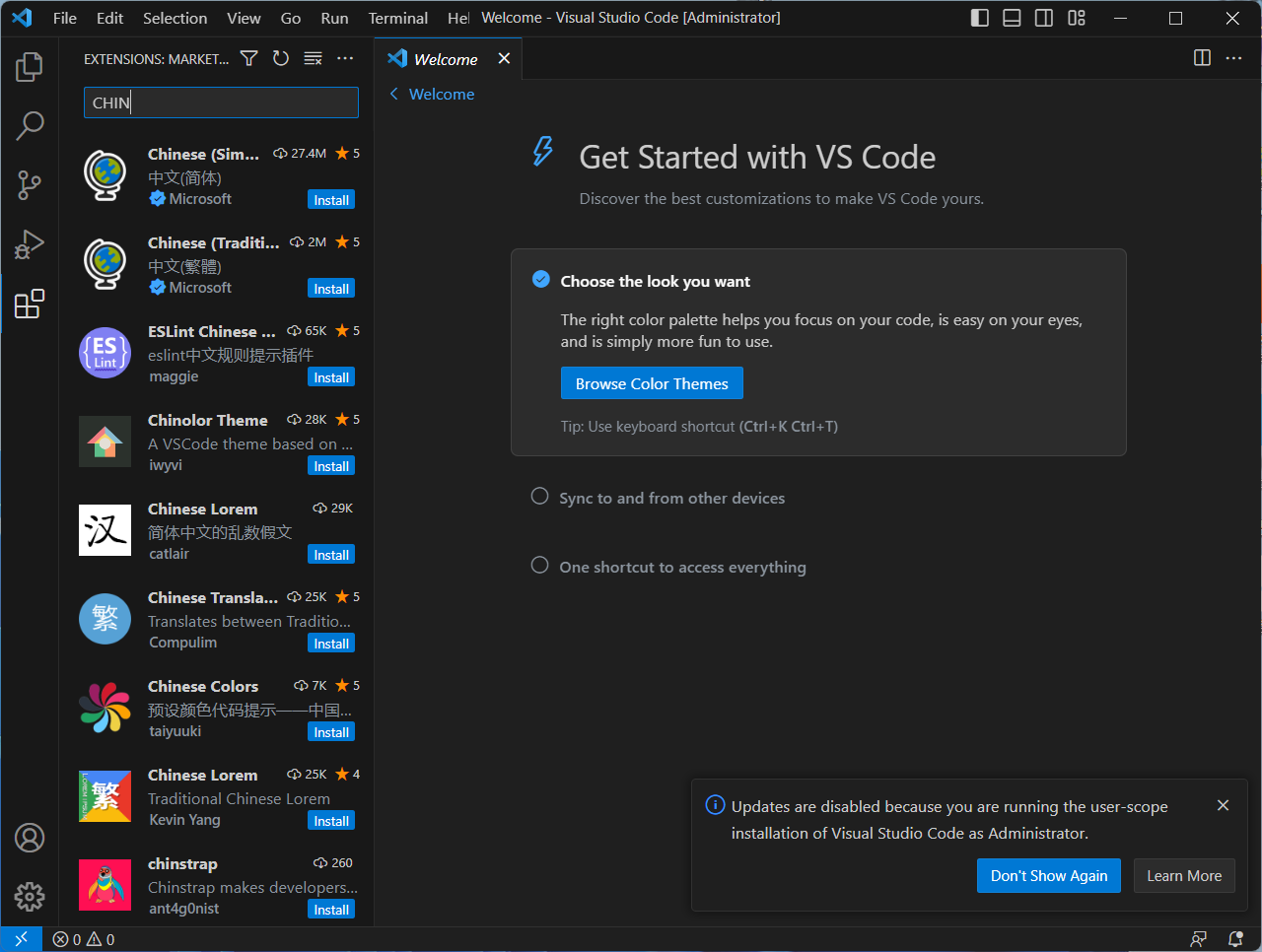Viewport: 1262px width, 952px height.
Task: Customize layout icon in title bar
Action: click(x=1077, y=18)
